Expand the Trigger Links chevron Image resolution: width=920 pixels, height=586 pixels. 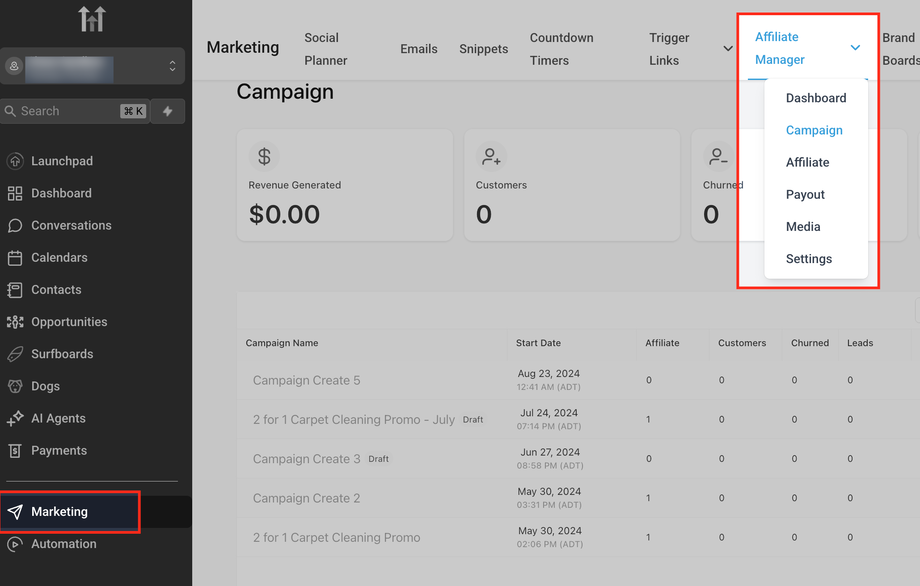[x=728, y=48]
